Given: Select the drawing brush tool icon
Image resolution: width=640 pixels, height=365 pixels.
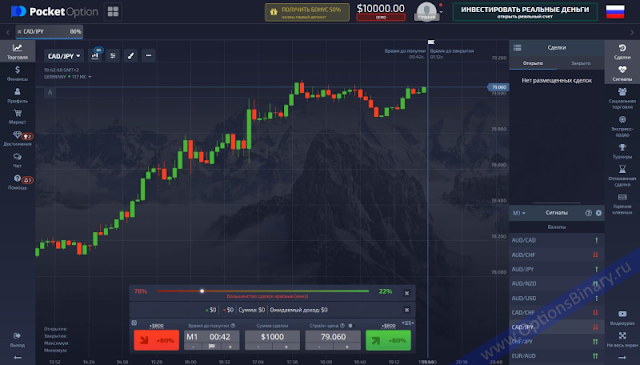Looking at the screenshot, I should click(x=131, y=56).
